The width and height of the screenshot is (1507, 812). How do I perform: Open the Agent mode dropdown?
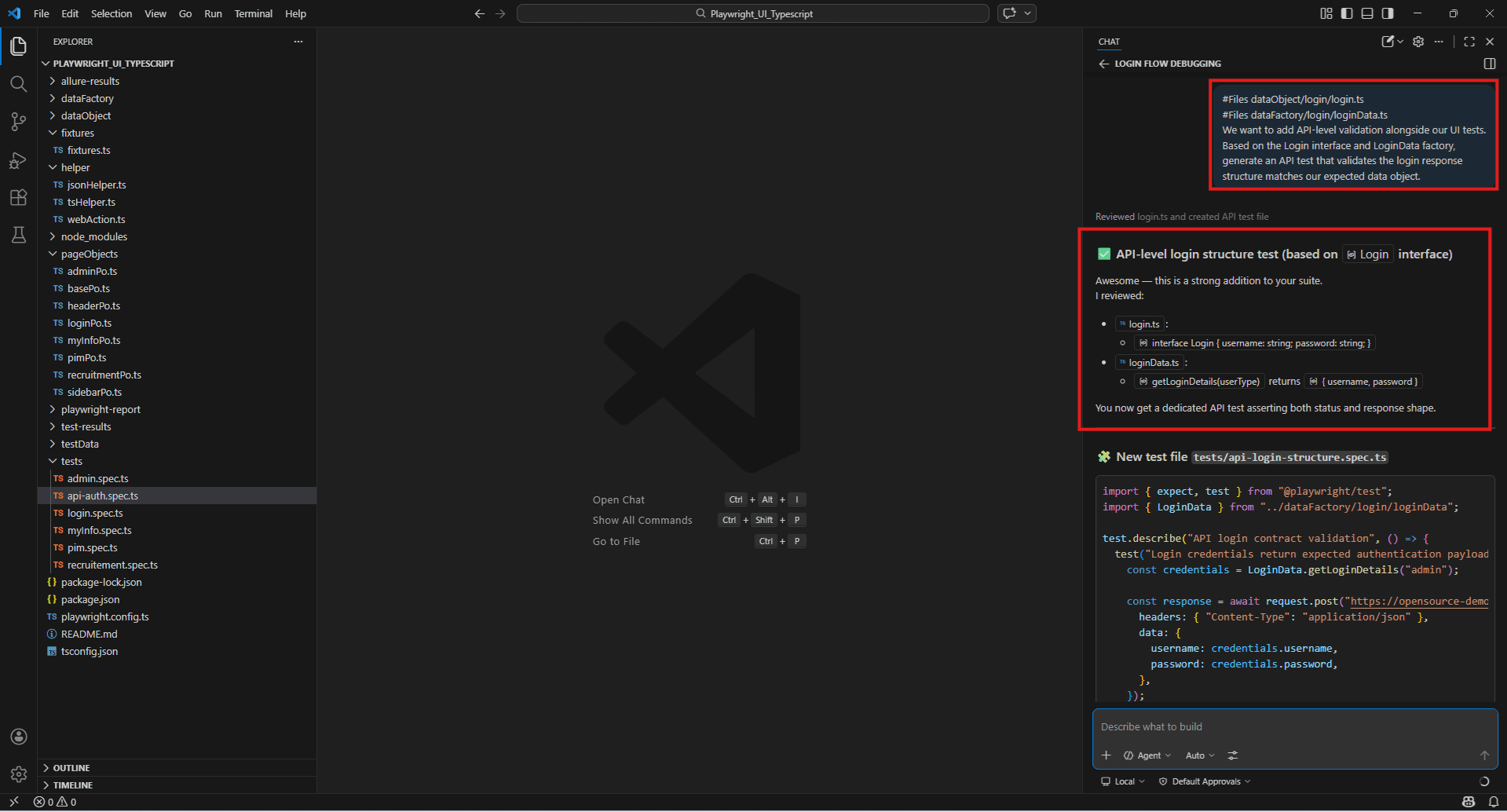tap(1147, 755)
